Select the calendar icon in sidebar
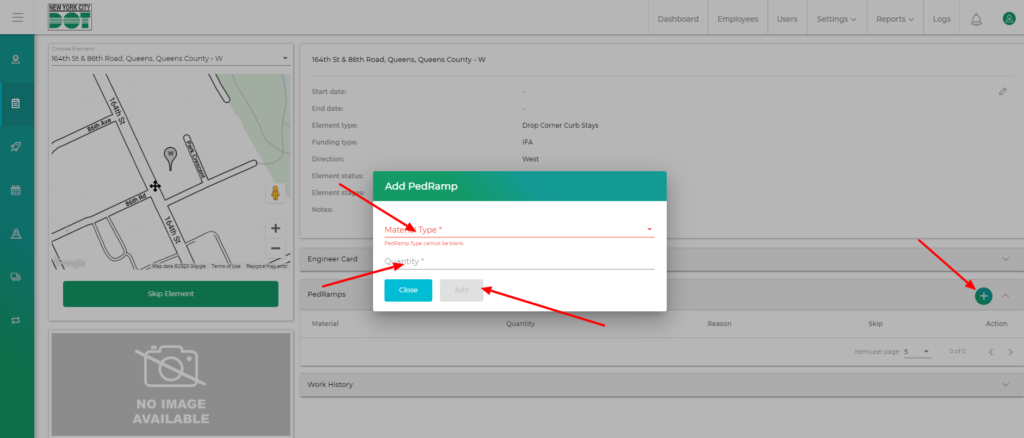The image size is (1024, 438). (x=16, y=189)
